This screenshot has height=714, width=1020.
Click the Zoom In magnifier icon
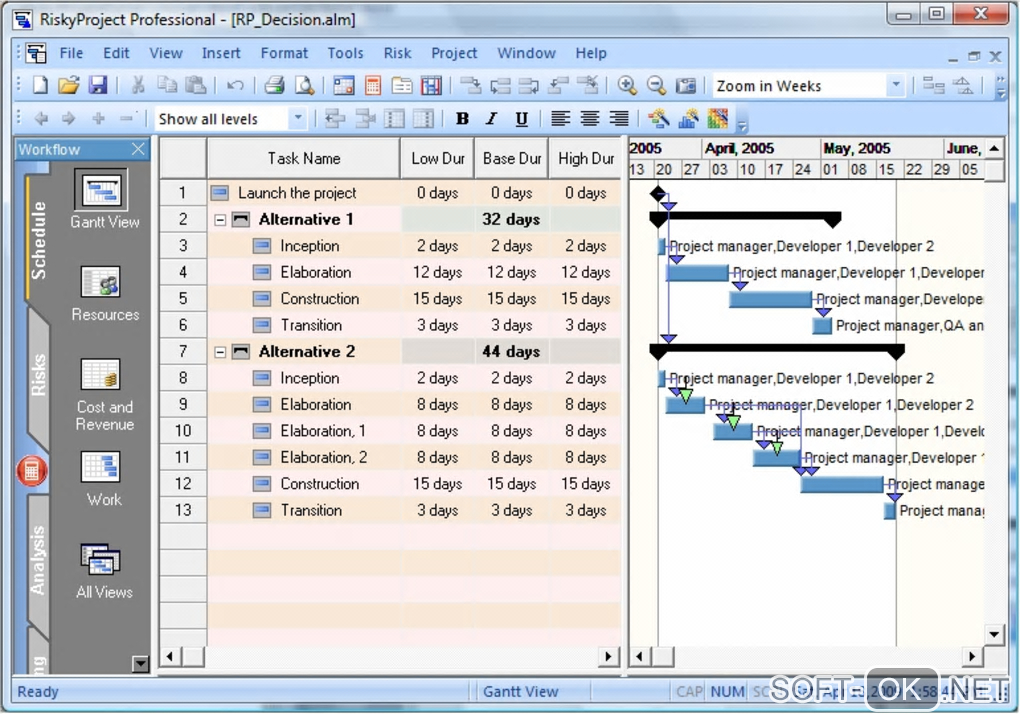[x=627, y=86]
